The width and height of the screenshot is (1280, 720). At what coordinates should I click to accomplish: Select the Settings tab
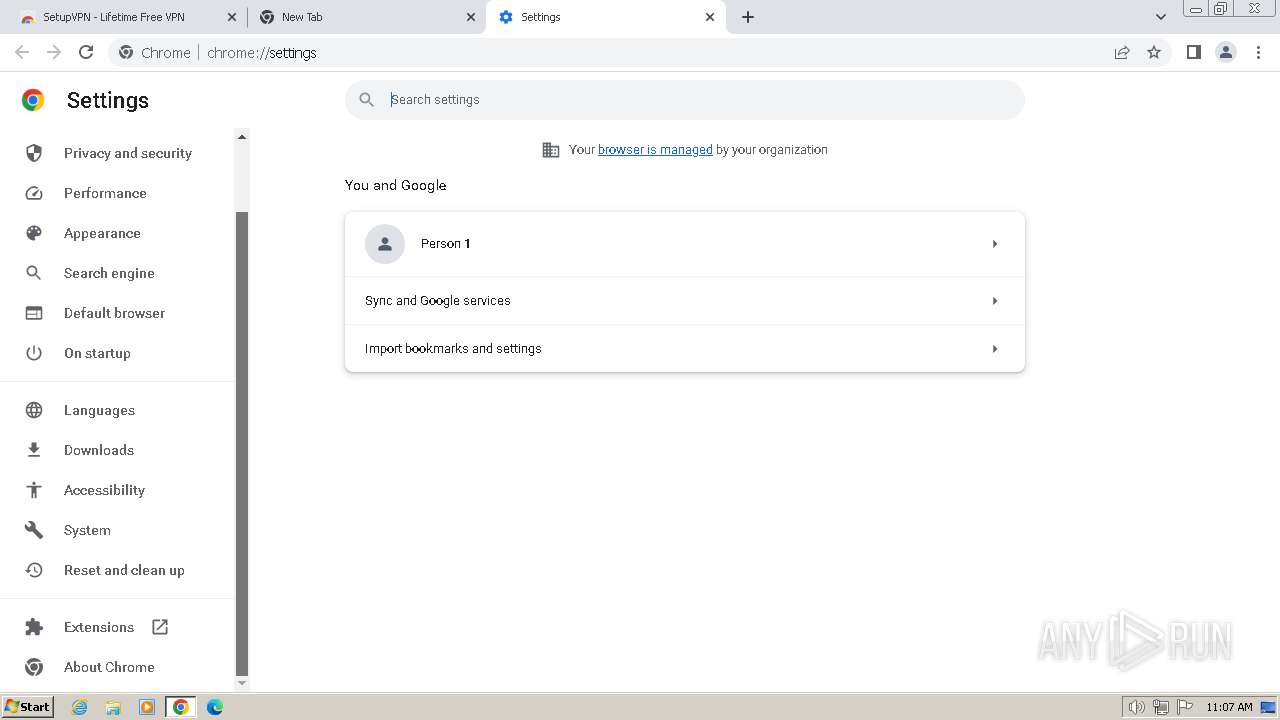click(x=606, y=17)
